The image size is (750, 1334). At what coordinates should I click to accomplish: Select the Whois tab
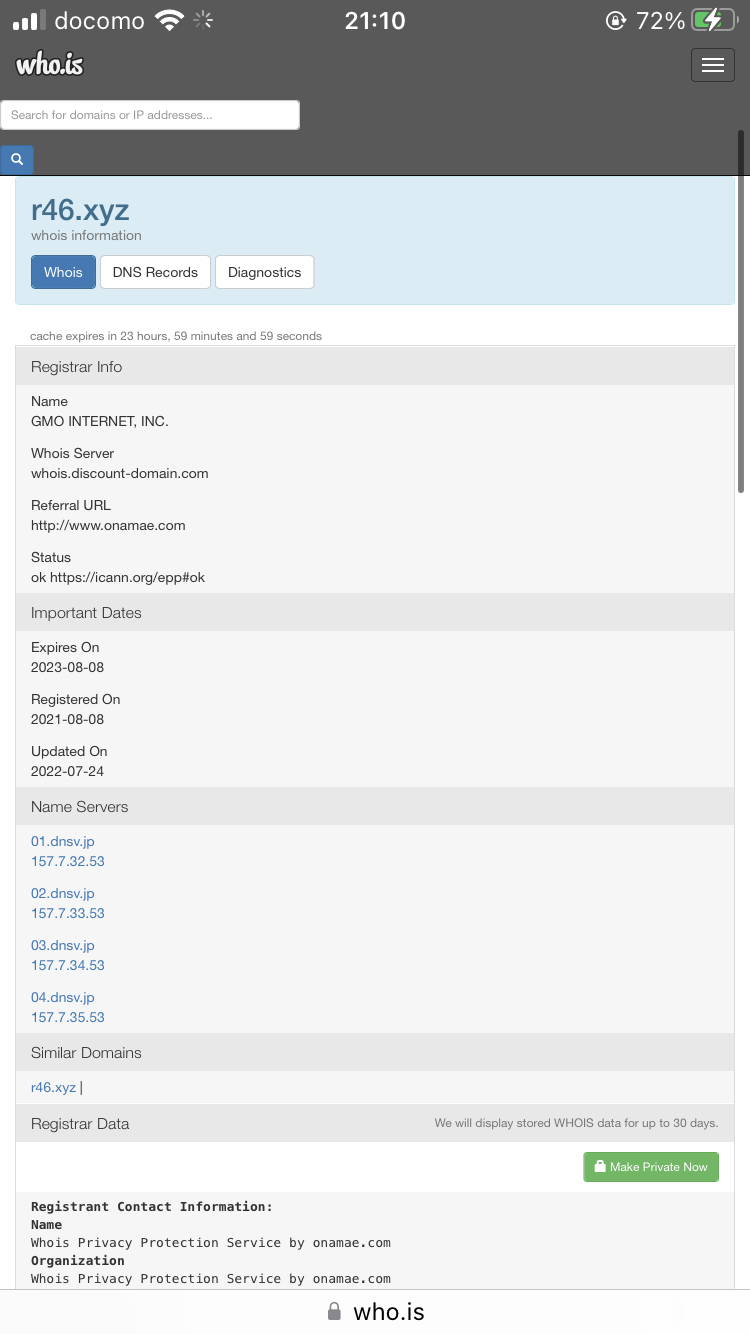[x=63, y=272]
